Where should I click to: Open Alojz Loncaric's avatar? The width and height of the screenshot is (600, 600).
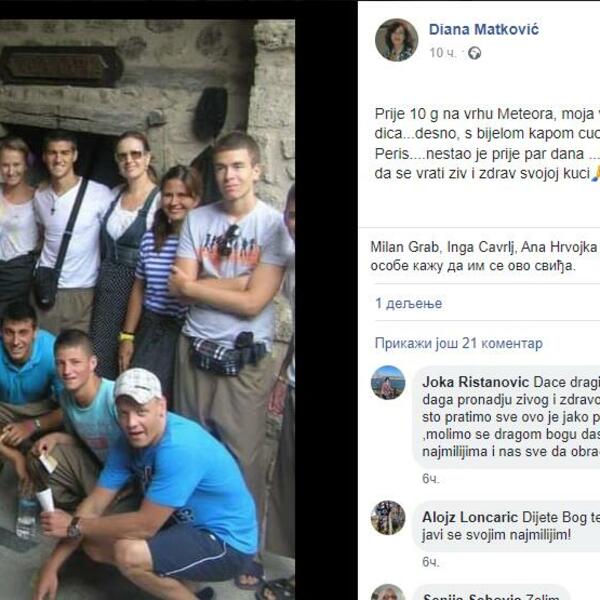pos(388,517)
